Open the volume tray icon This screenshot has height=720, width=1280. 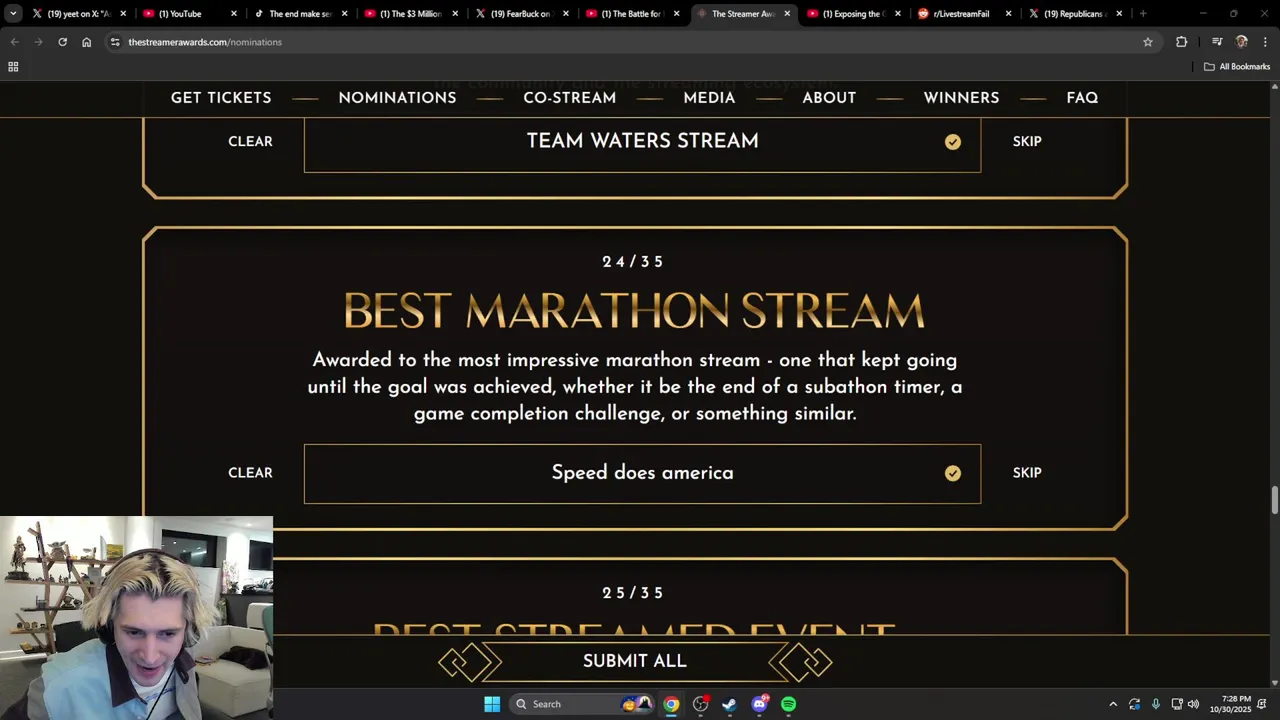pos(1193,704)
